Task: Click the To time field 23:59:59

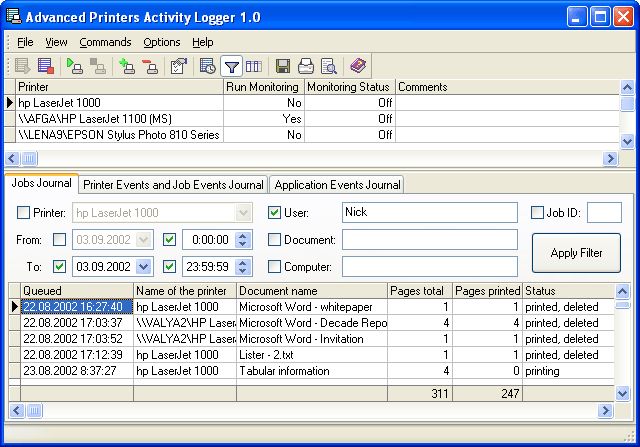Action: point(208,267)
